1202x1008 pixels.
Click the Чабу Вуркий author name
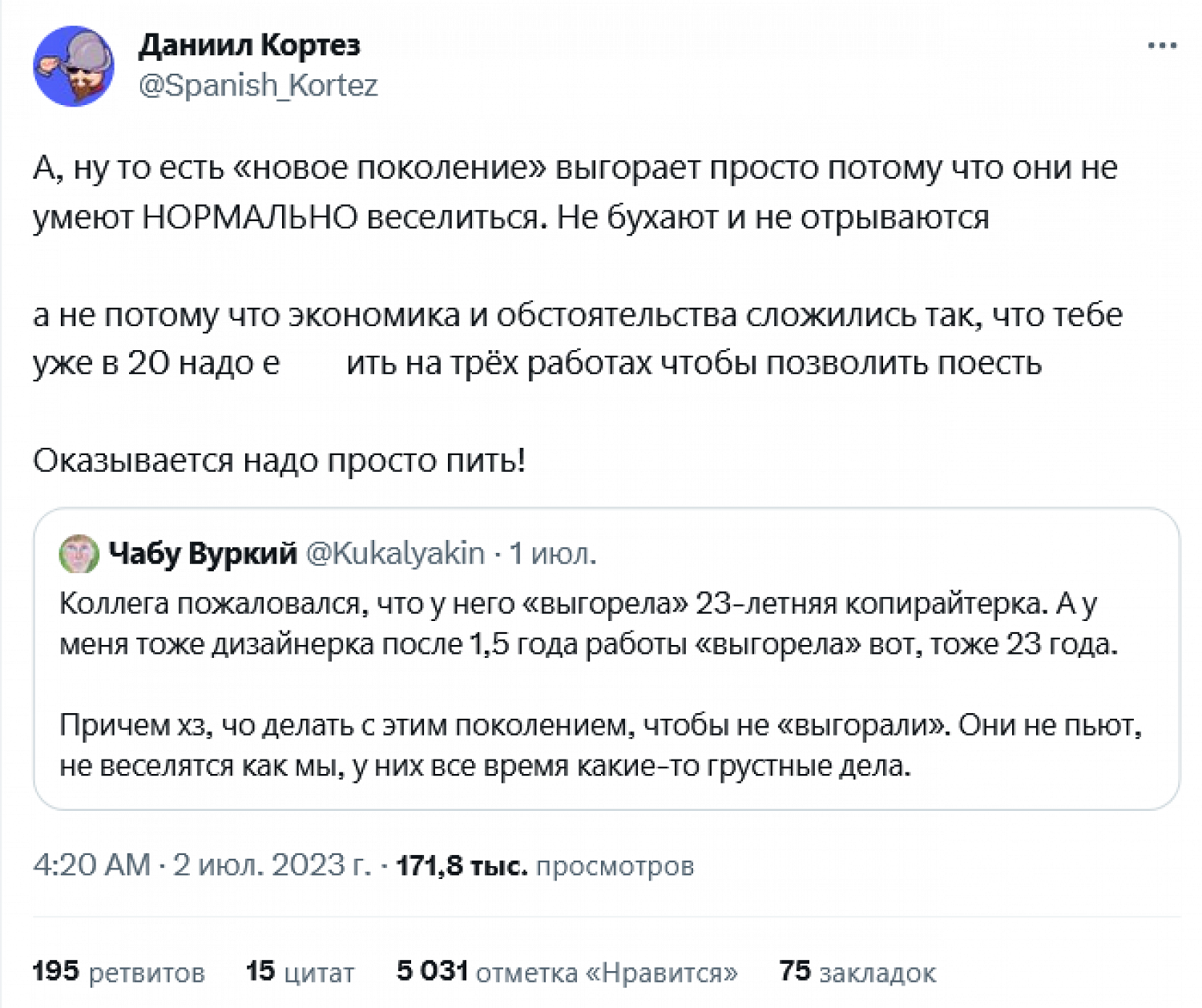click(202, 553)
